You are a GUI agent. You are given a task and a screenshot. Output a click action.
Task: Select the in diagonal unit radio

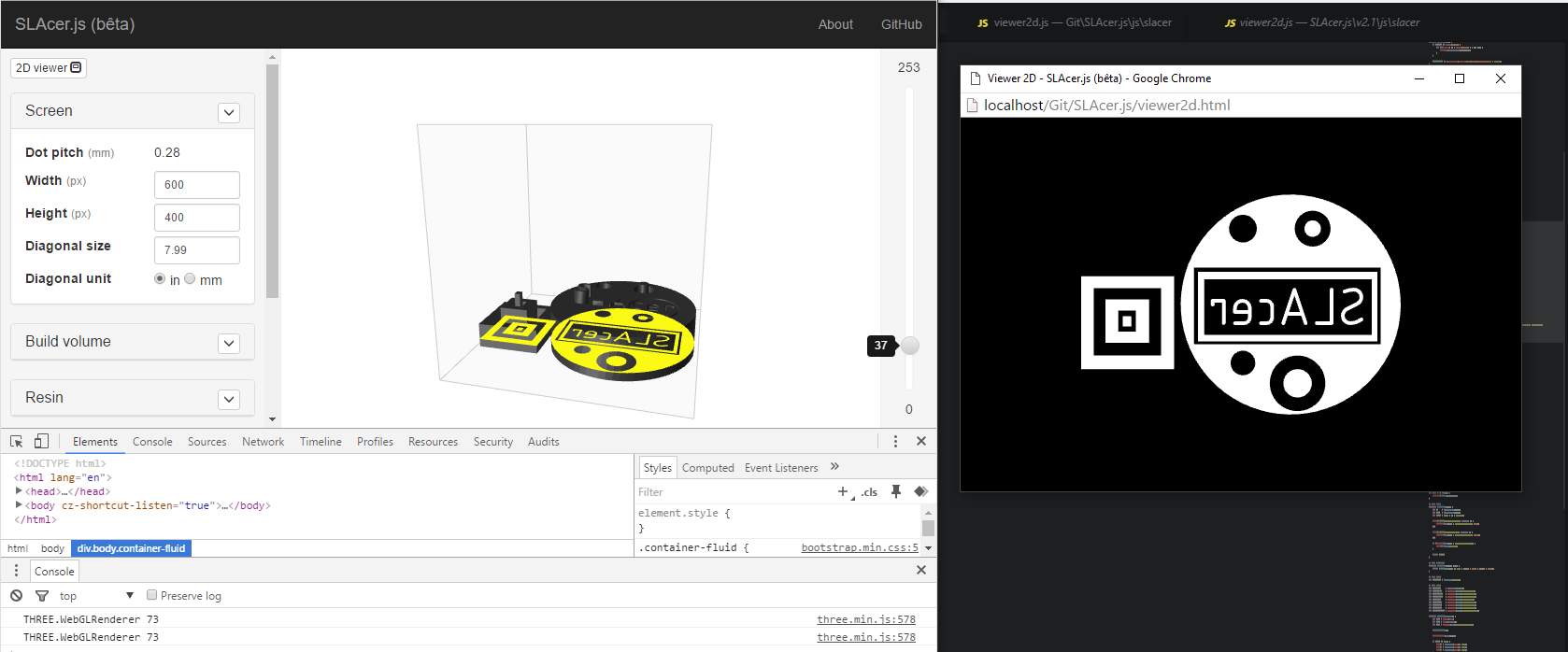[160, 278]
